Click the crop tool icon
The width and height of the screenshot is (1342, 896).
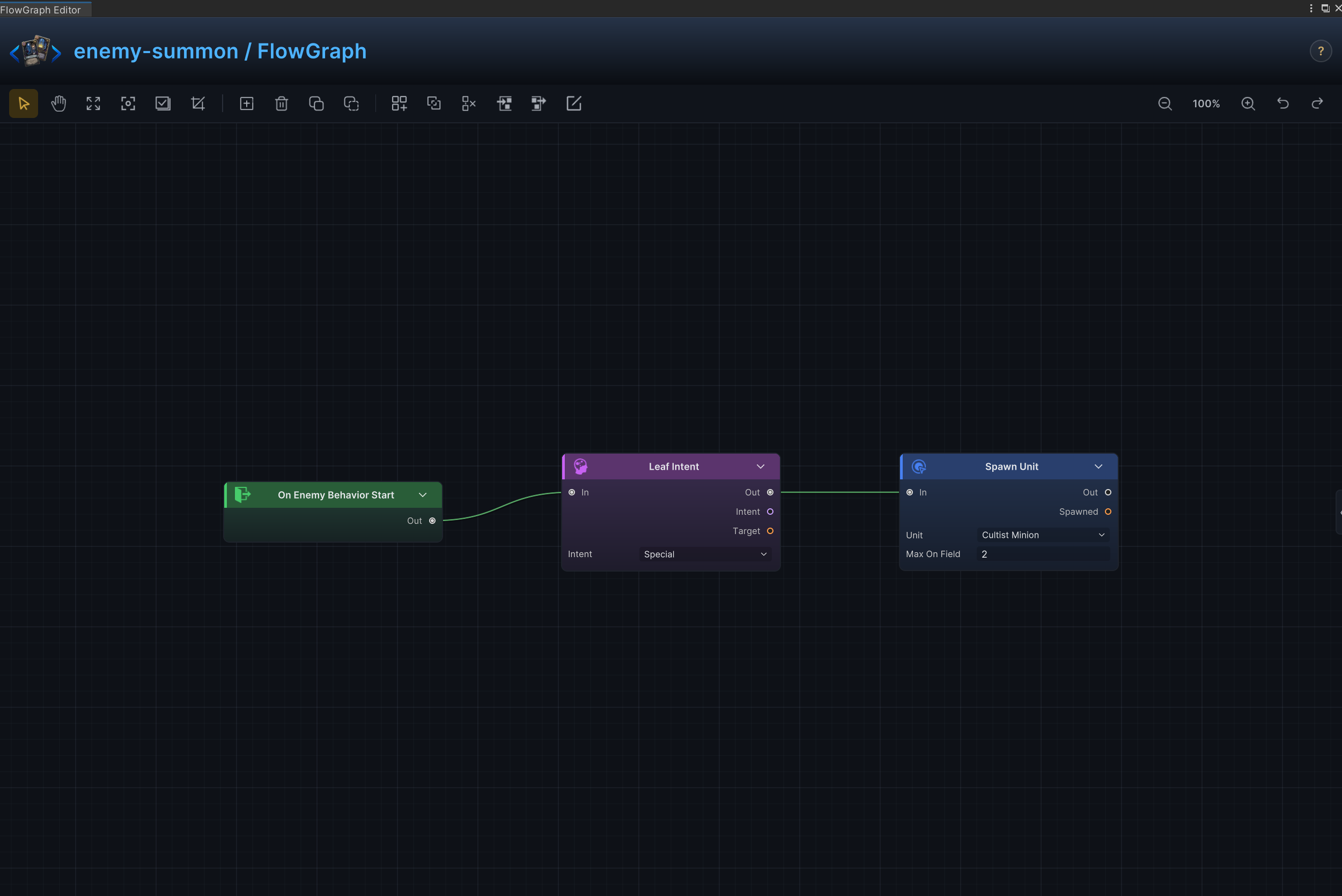pyautogui.click(x=198, y=103)
